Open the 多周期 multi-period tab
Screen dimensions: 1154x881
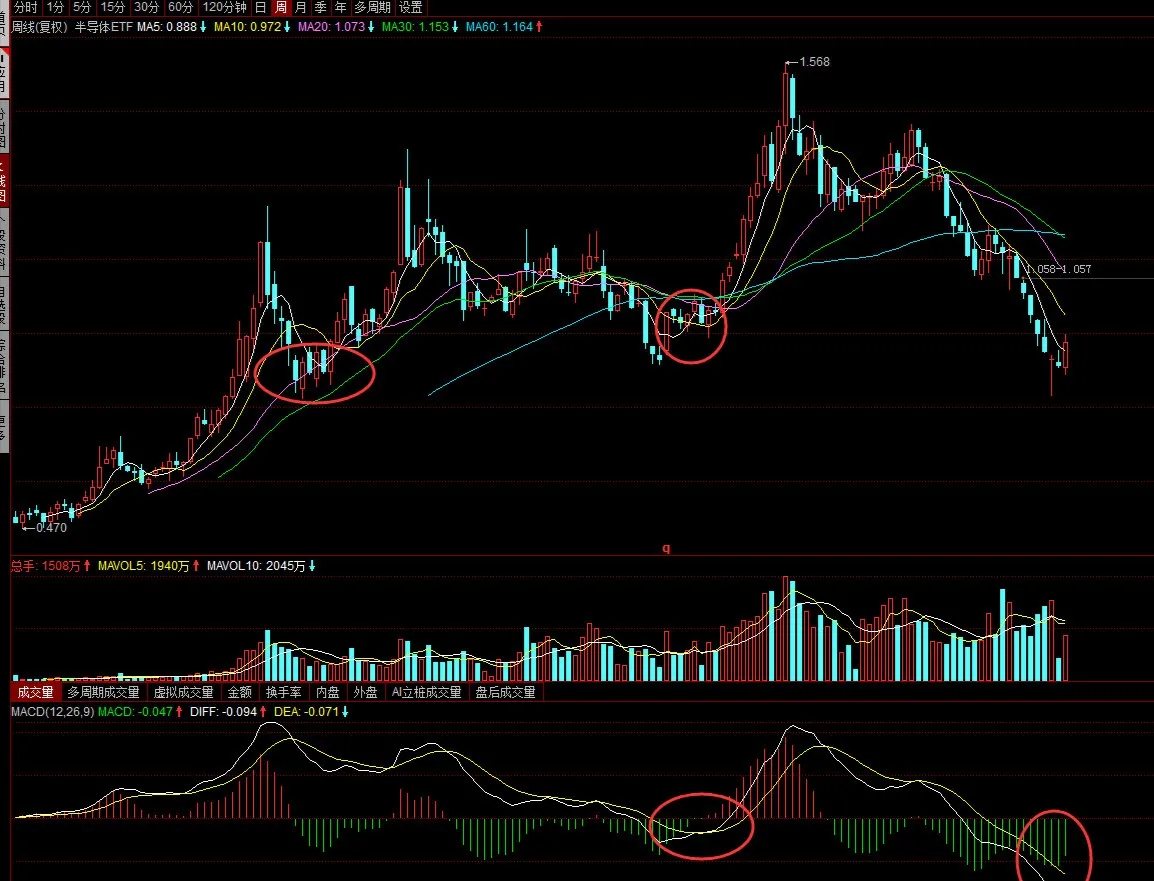coord(372,7)
